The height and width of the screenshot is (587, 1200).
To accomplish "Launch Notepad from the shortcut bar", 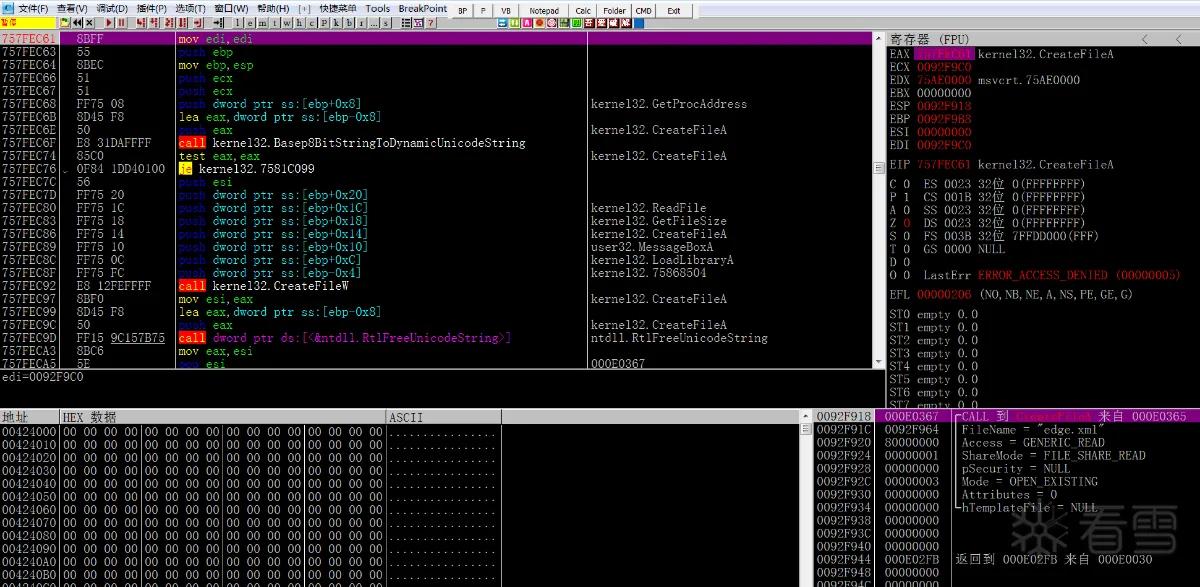I will pyautogui.click(x=544, y=11).
